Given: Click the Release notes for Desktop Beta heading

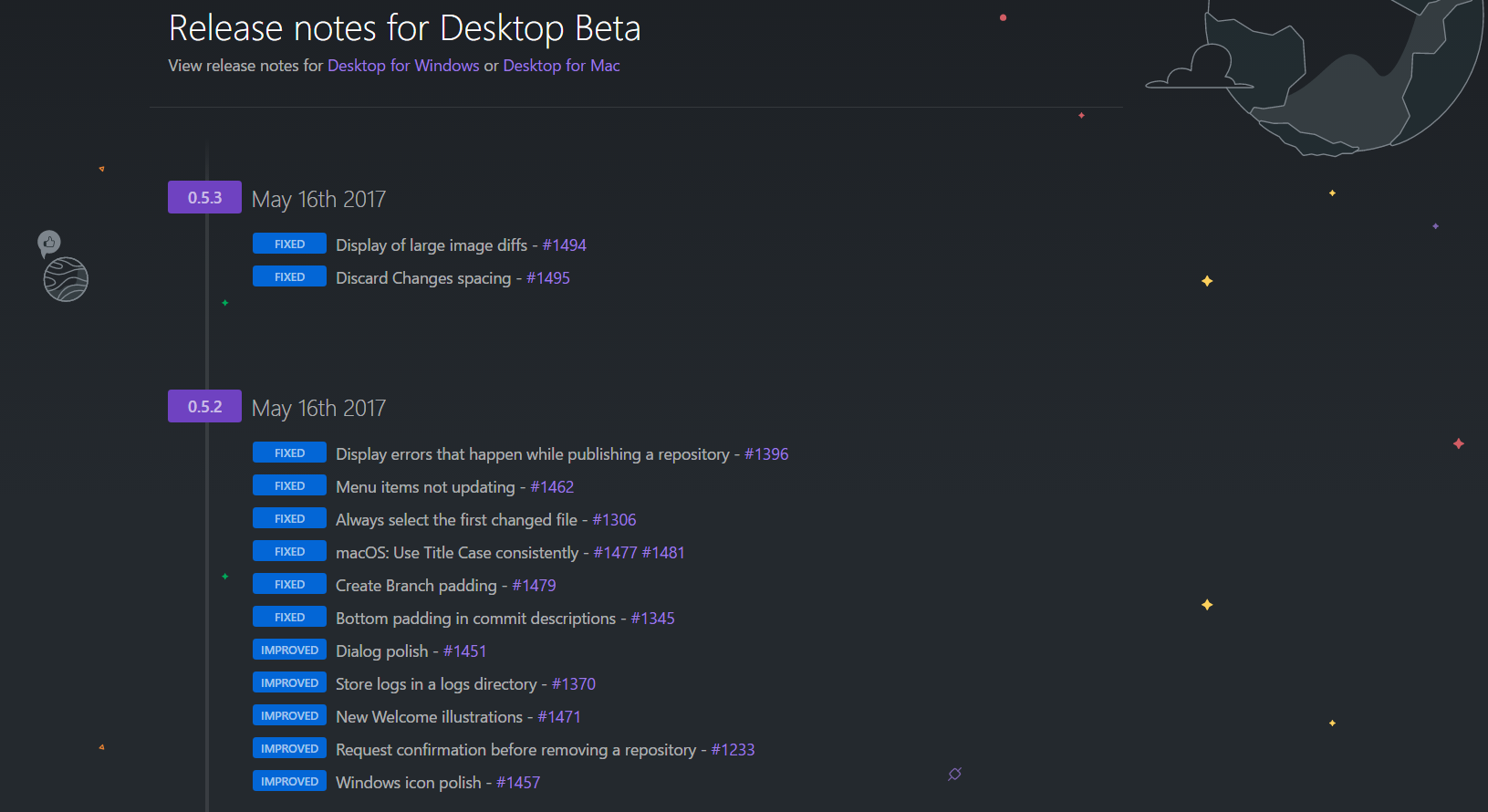Looking at the screenshot, I should pos(405,28).
